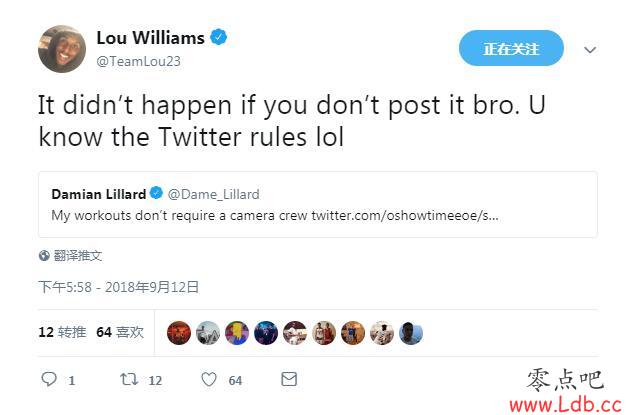Image resolution: width=631 pixels, height=415 pixels.
Task: Click the first liker avatar thumbnail
Action: click(x=179, y=333)
